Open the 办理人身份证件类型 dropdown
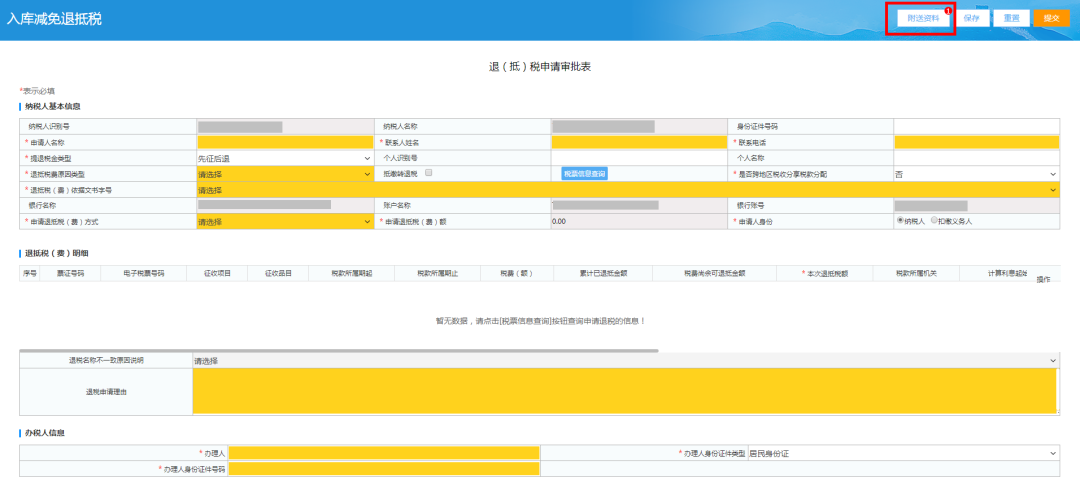 click(902, 454)
